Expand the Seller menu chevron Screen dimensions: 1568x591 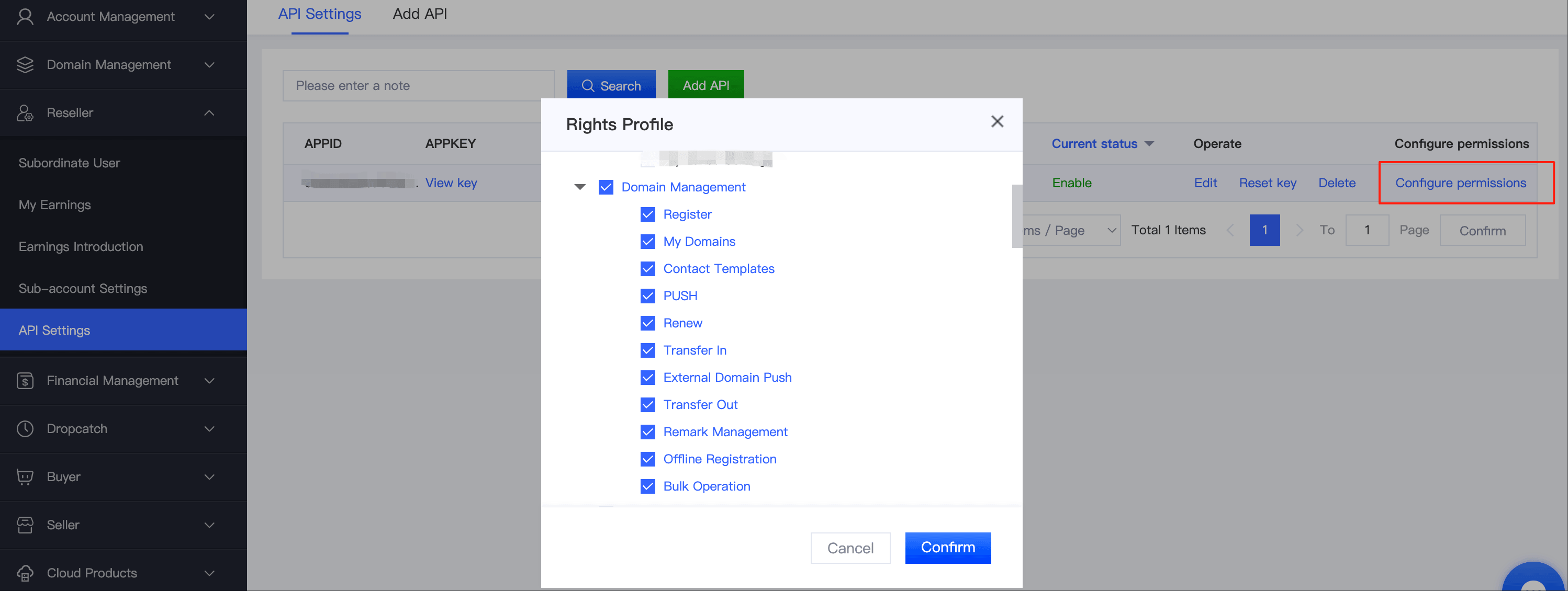209,525
